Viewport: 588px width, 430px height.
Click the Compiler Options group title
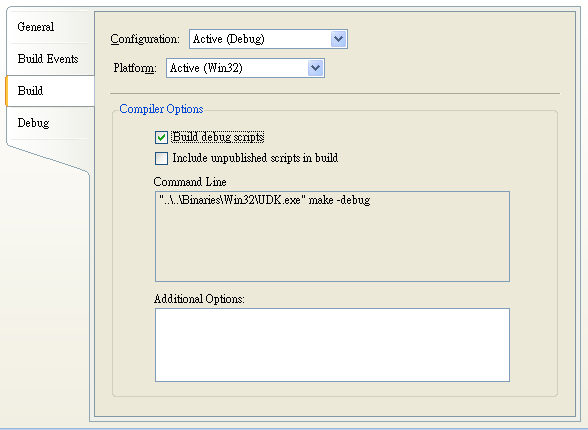[x=161, y=109]
